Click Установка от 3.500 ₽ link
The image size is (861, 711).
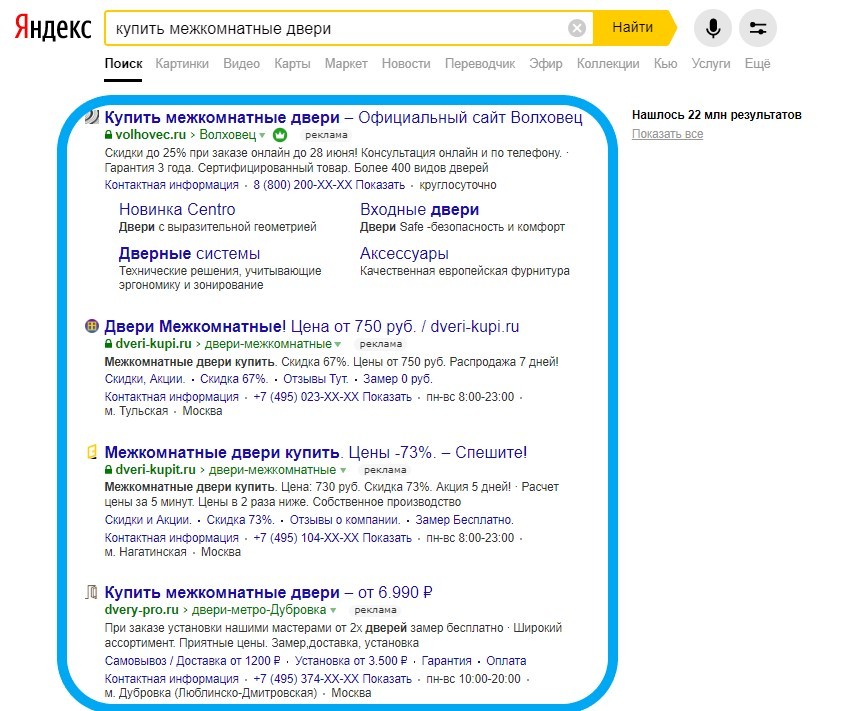[351, 661]
